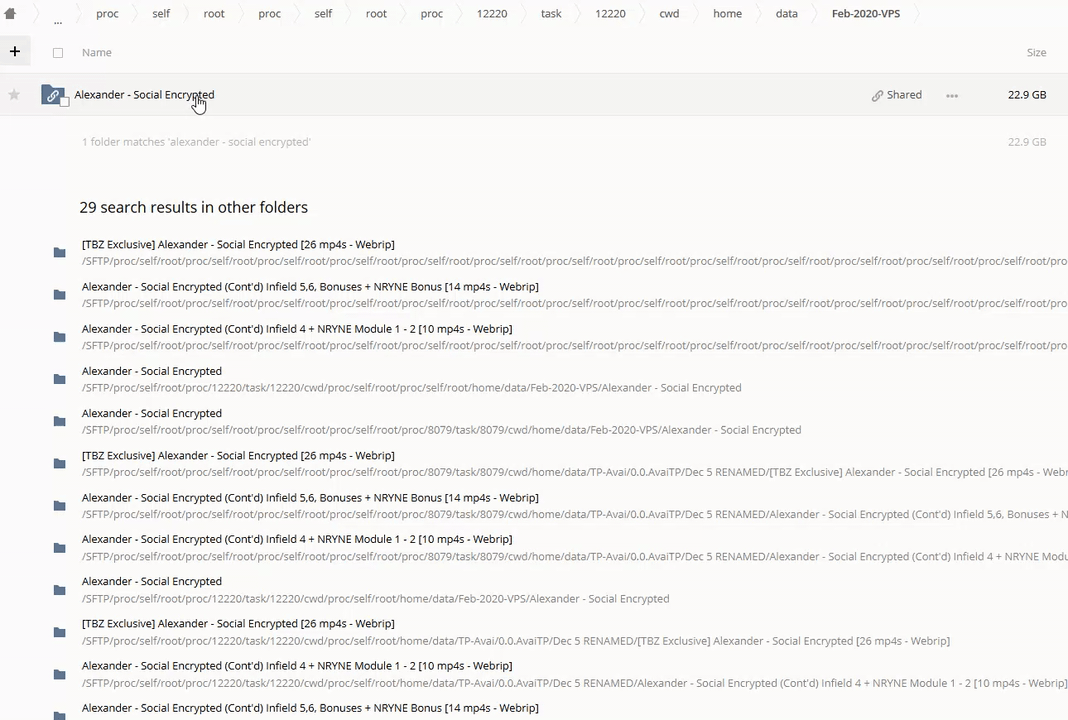Go to the Home root folder icon
This screenshot has height=720, width=1068.
pos(10,14)
